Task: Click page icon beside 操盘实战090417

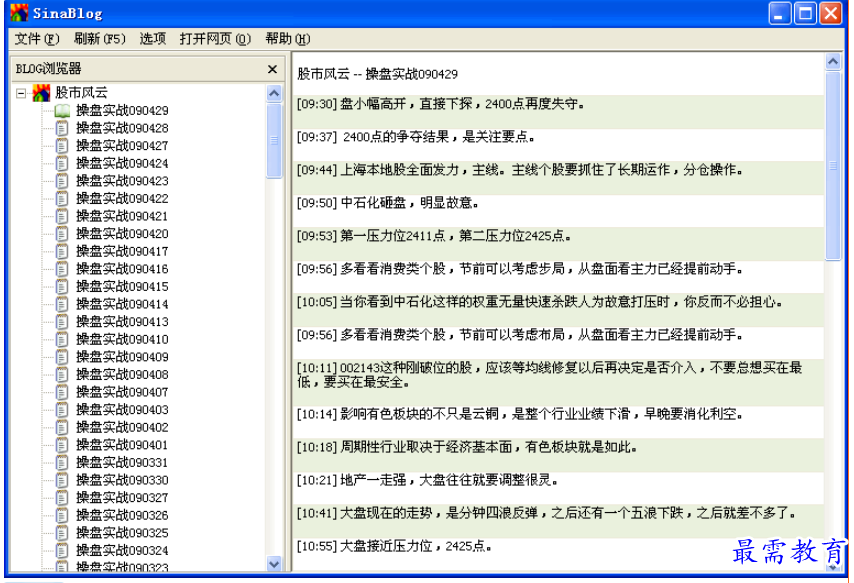Action: 62,251
